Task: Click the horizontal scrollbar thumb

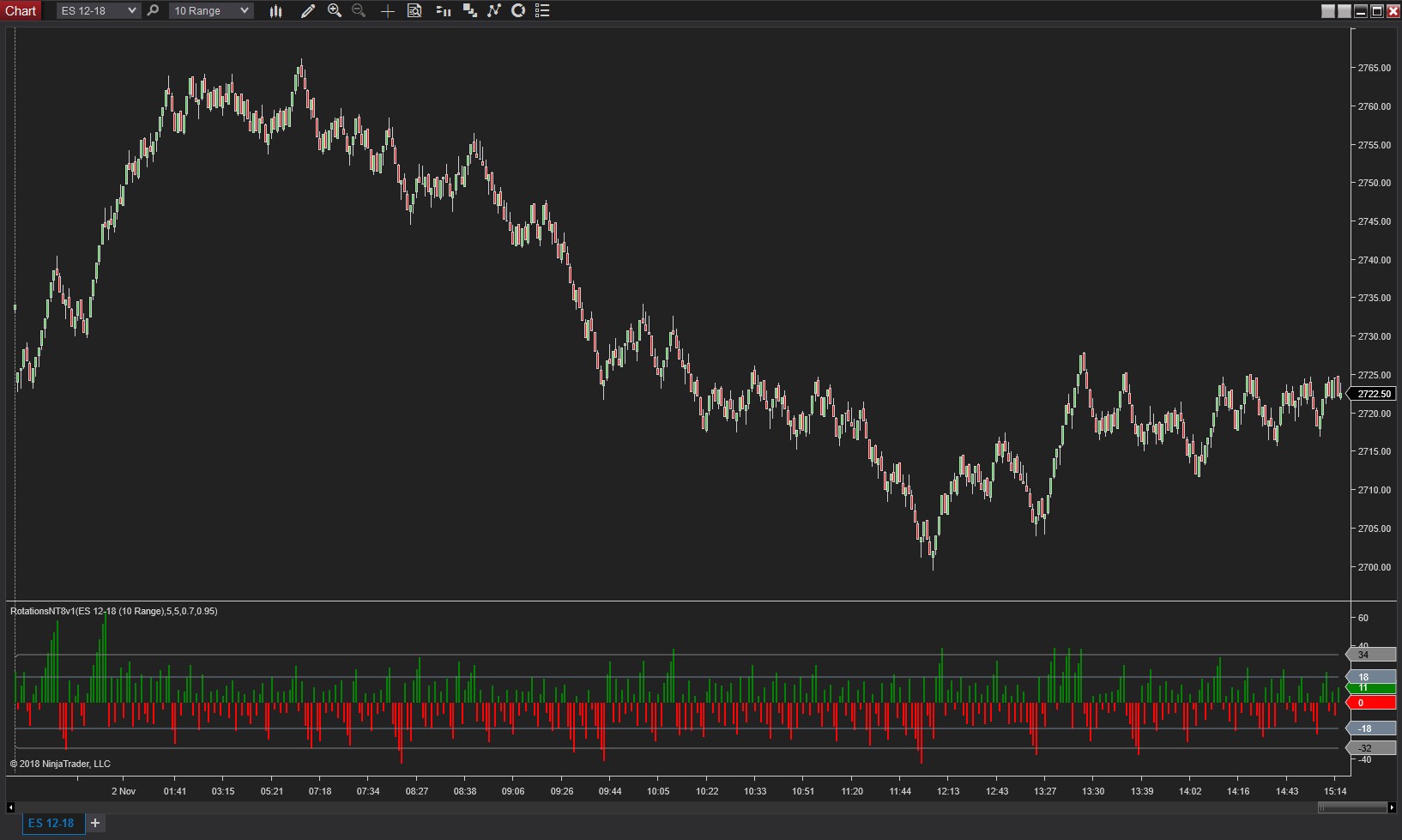Action: [1352, 807]
